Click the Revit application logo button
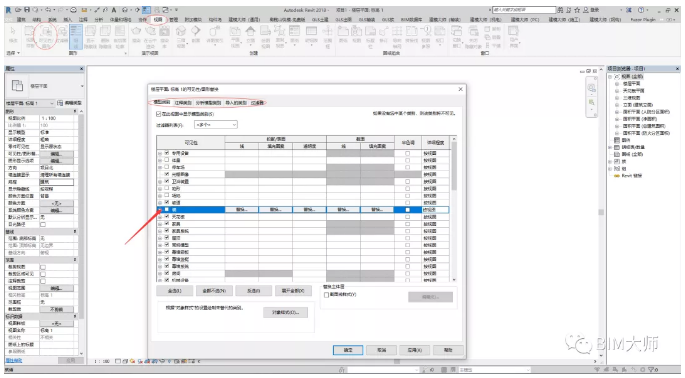Screen dimensions: 685x378 coord(9,9)
